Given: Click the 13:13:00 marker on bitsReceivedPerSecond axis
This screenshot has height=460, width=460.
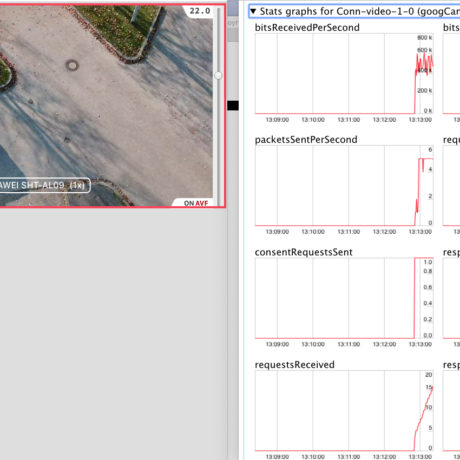Looking at the screenshot, I should pos(420,120).
